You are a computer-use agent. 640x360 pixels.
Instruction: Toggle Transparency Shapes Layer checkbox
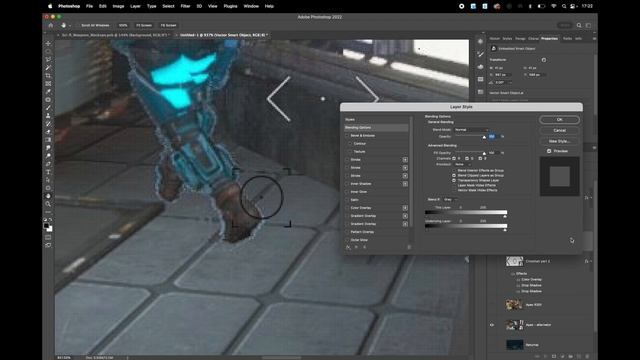(x=454, y=180)
